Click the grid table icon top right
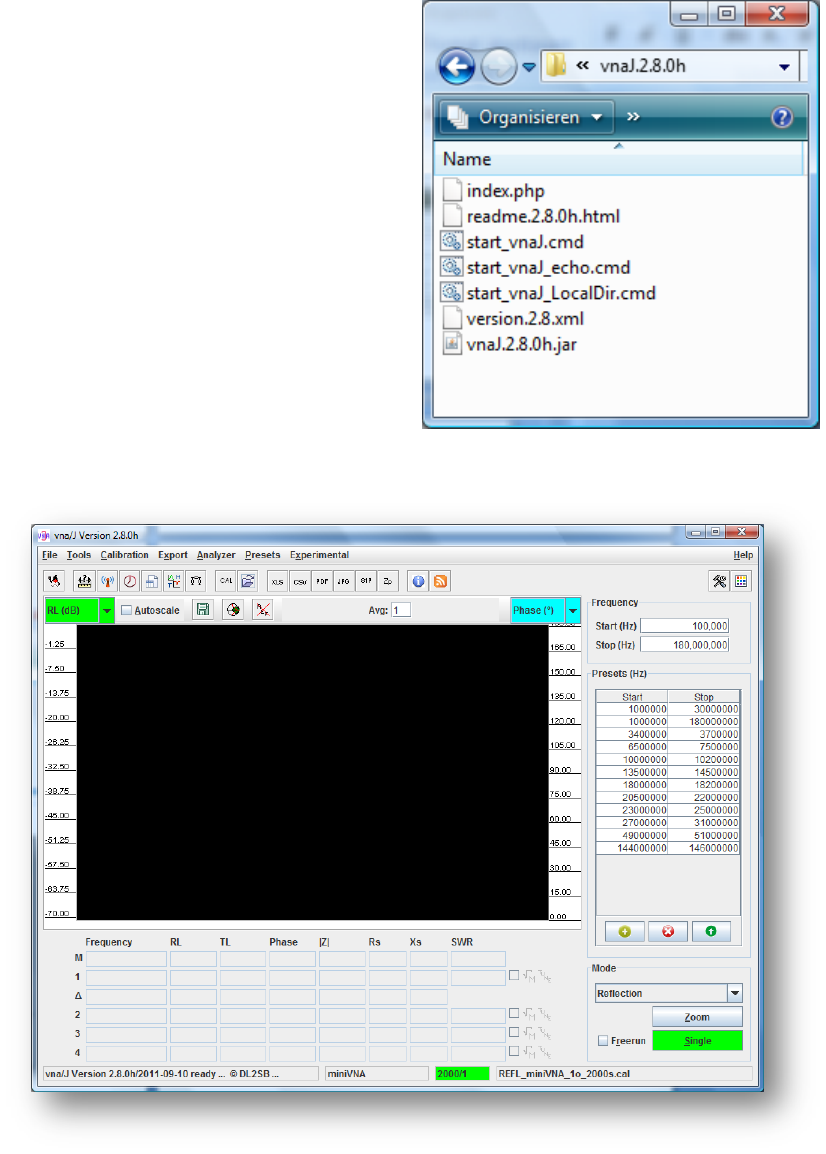Image resolution: width=826 pixels, height=1154 pixels. 741,581
